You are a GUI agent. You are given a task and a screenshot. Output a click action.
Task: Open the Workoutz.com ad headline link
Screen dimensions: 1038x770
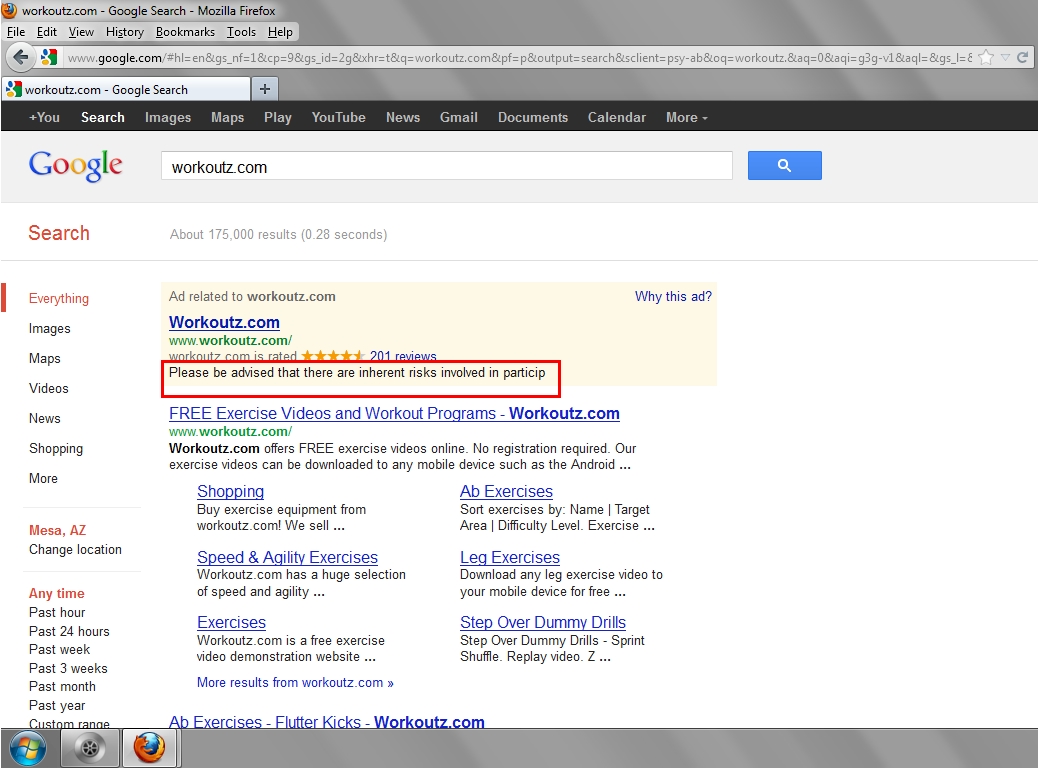(x=224, y=322)
